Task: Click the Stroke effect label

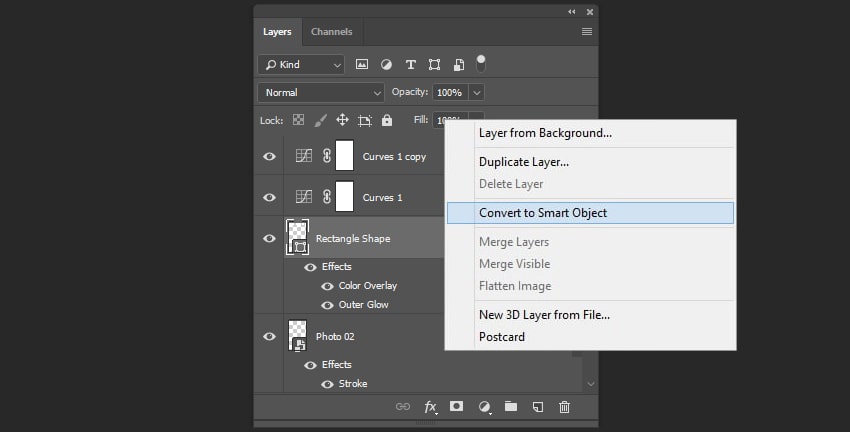Action: tap(353, 384)
